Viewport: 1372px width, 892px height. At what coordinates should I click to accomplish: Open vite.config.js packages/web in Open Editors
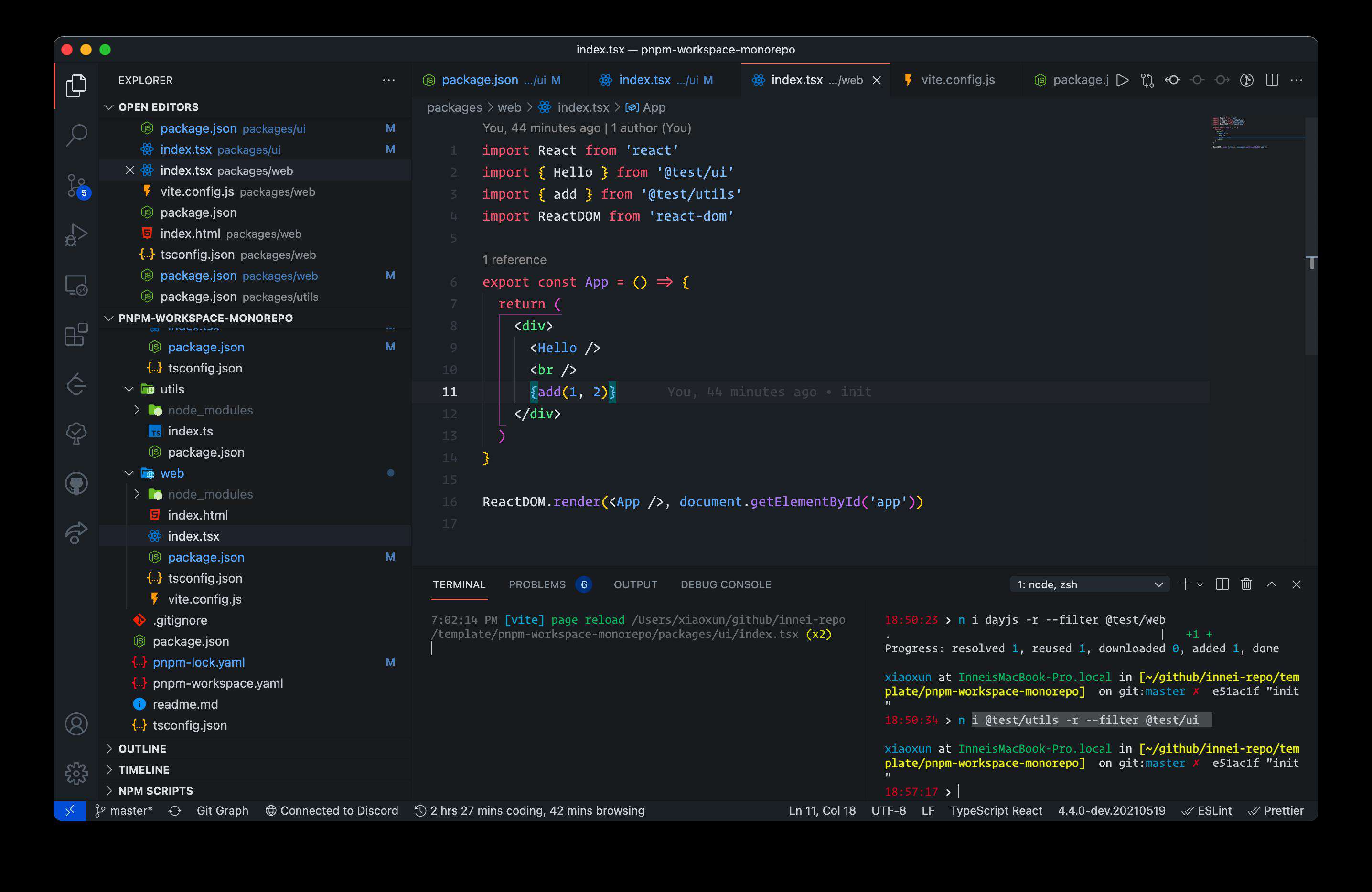pyautogui.click(x=237, y=191)
